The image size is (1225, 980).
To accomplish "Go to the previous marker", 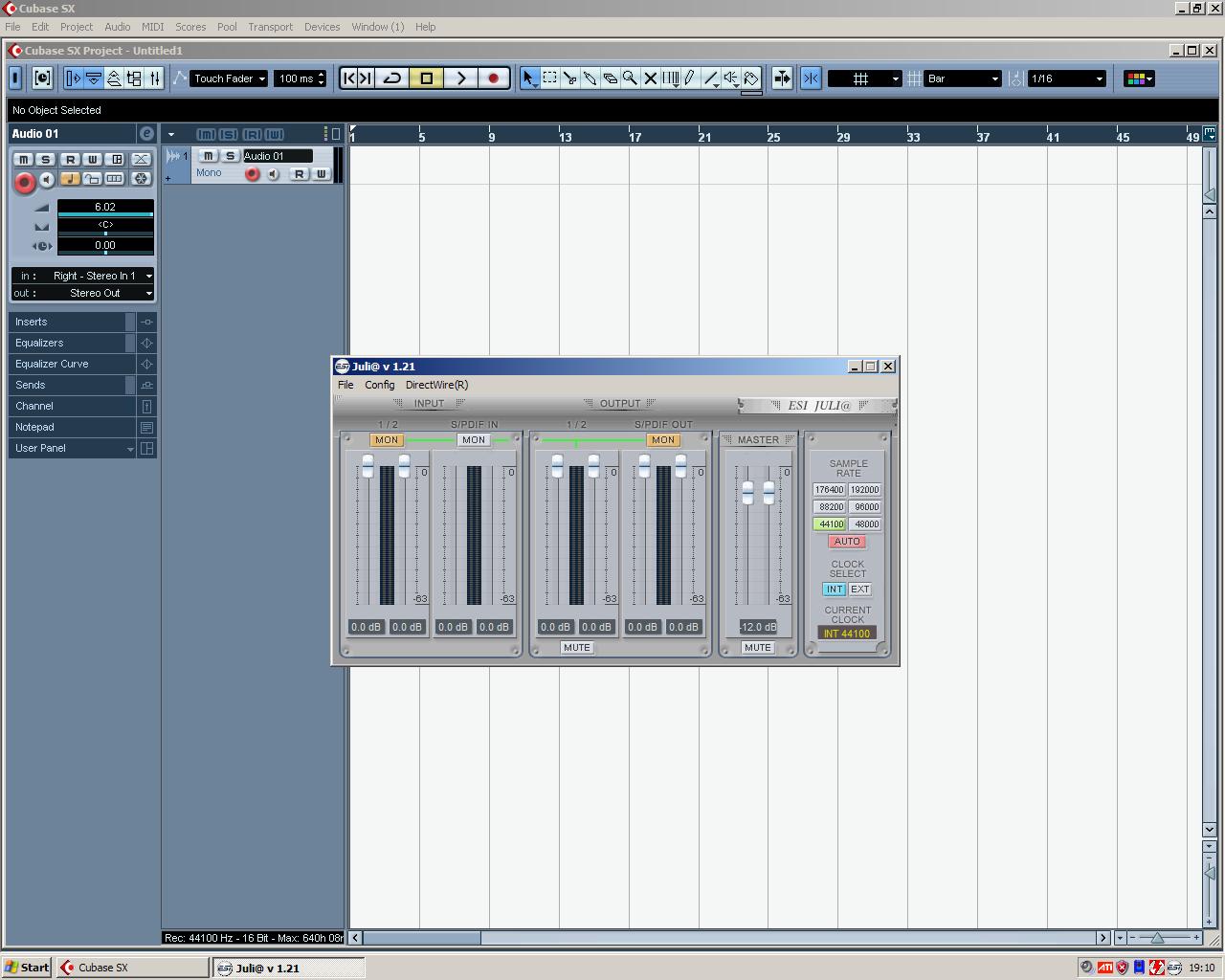I will 349,78.
